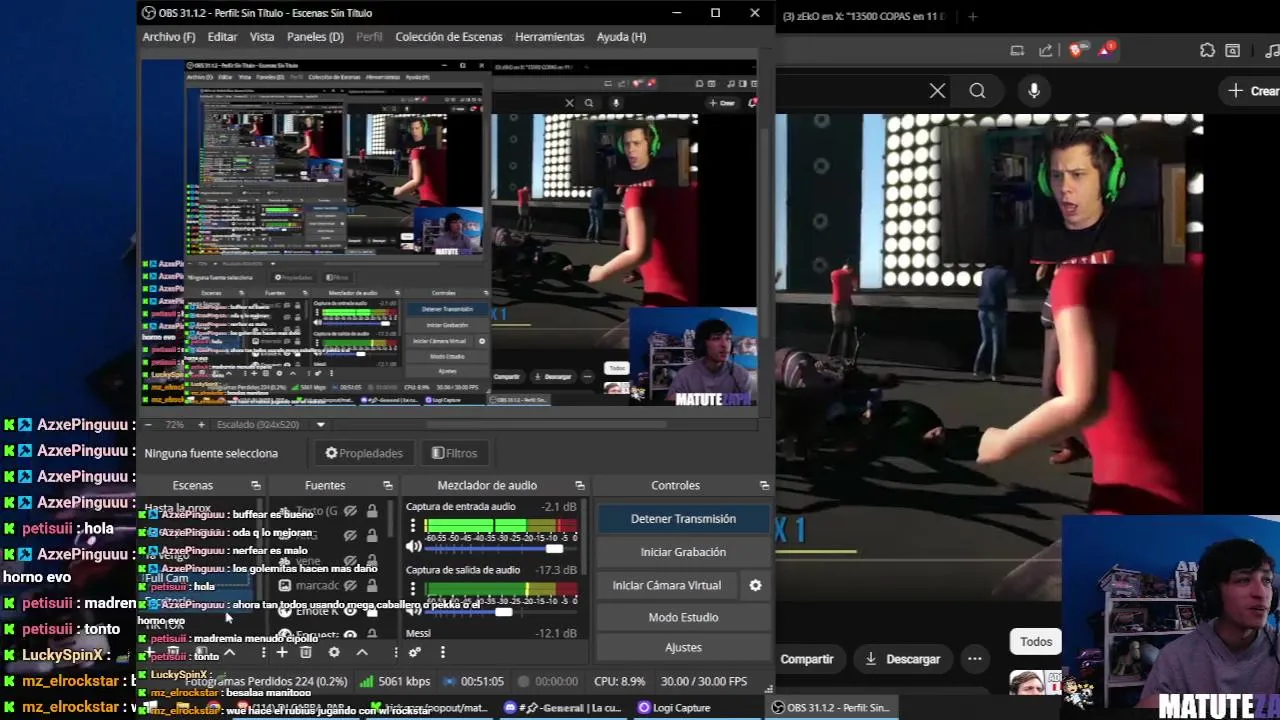
Task: Toggle visibility of the Texto source
Action: point(350,511)
